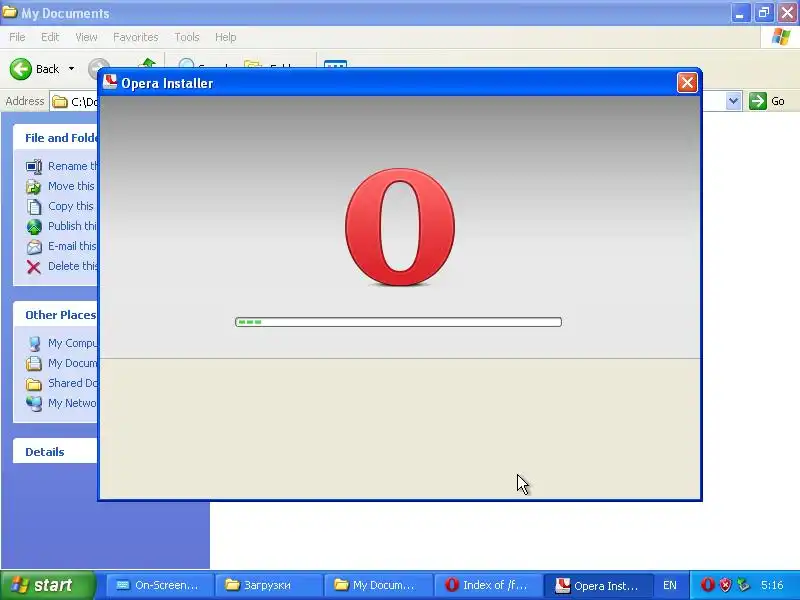Click the Opera tray icon
The height and width of the screenshot is (600, 800).
pos(707,585)
